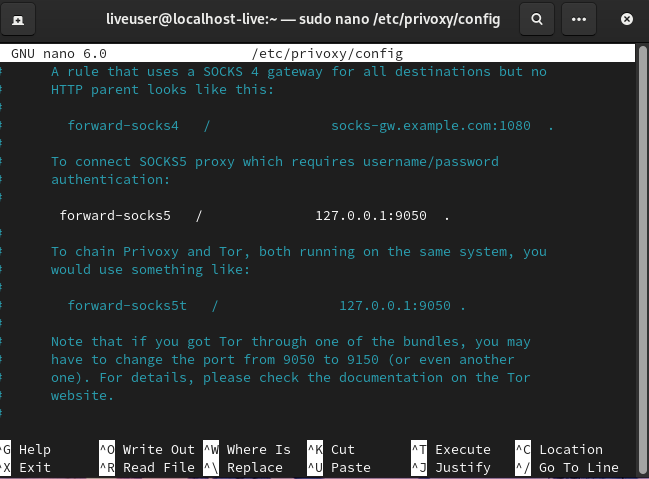Click the Exit shortcut label

[34, 467]
